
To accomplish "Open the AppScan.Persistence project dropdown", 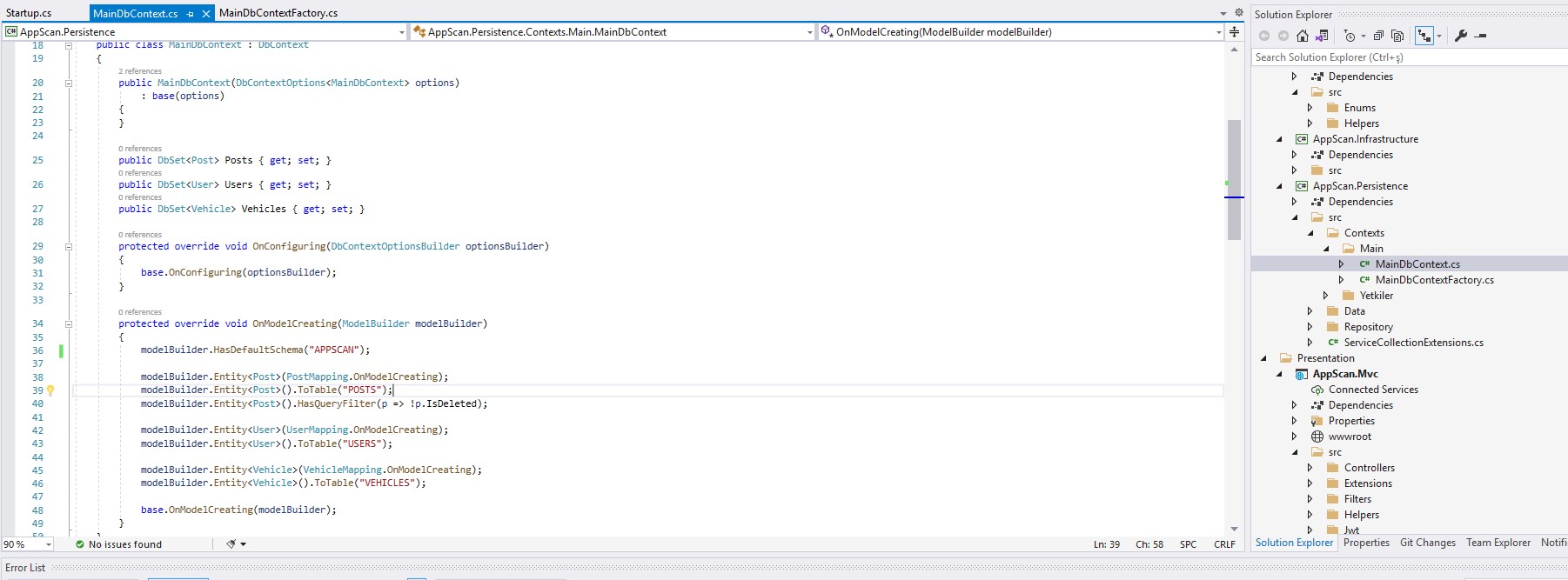I will 401,32.
